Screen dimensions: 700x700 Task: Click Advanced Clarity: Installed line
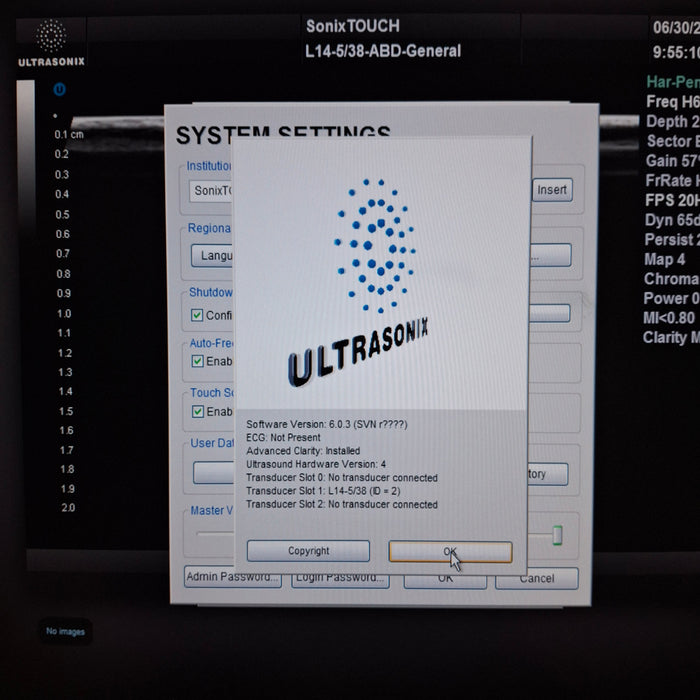(x=303, y=451)
